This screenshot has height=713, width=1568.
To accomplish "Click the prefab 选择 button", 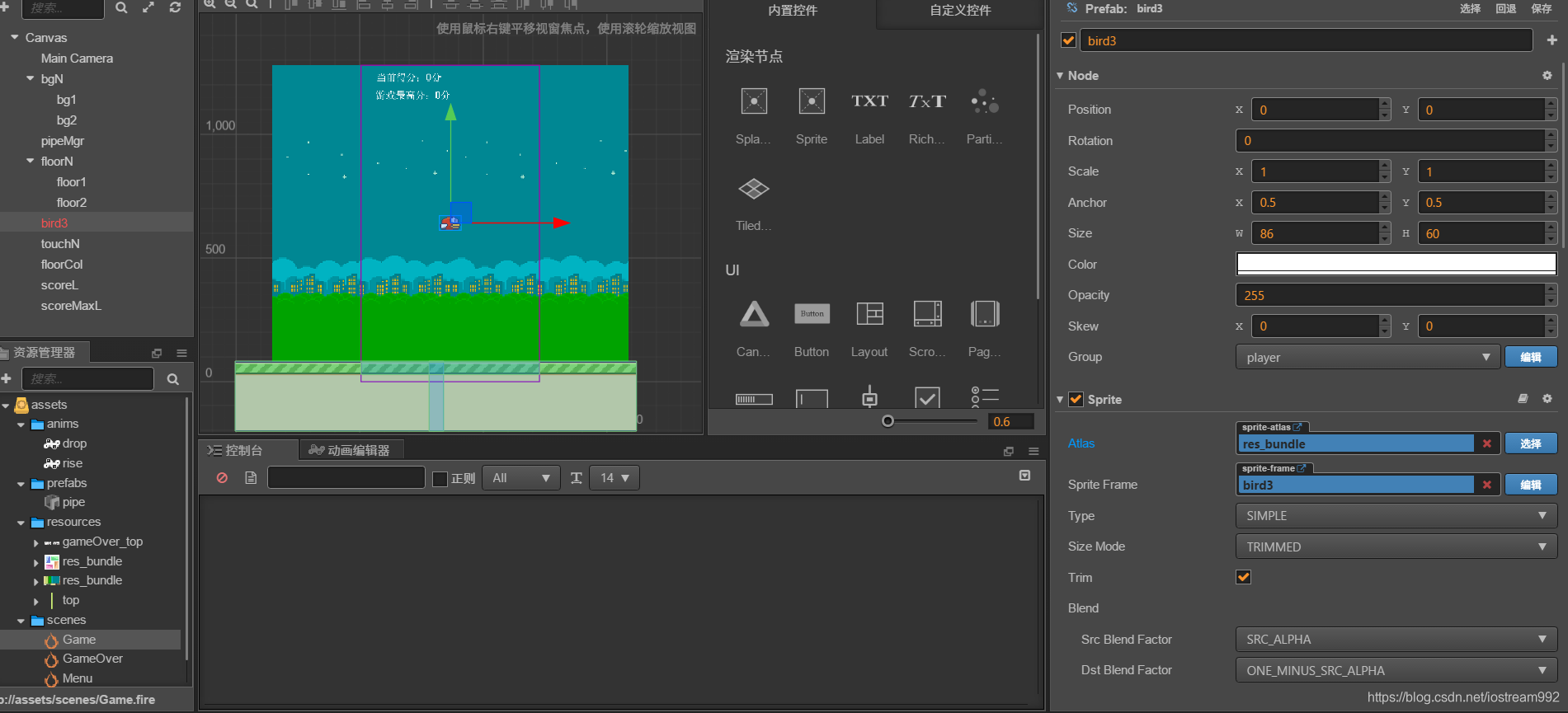I will click(1470, 8).
